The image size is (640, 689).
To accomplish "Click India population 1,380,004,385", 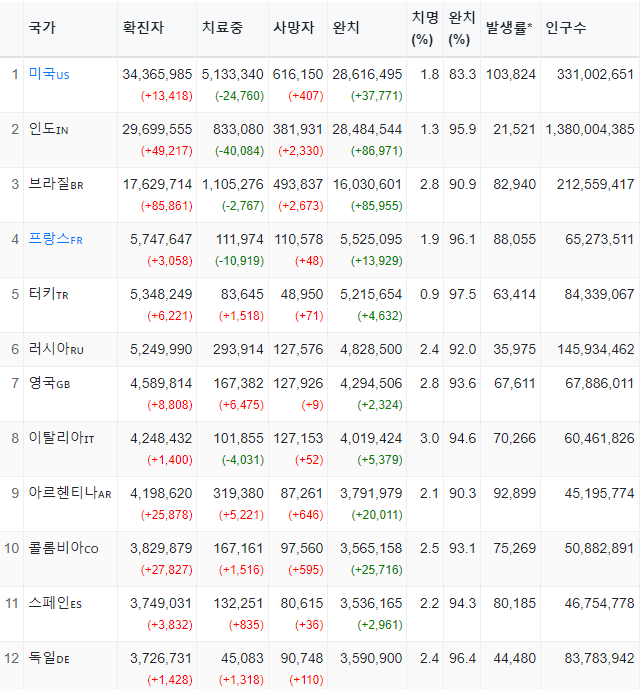I will coord(590,129).
